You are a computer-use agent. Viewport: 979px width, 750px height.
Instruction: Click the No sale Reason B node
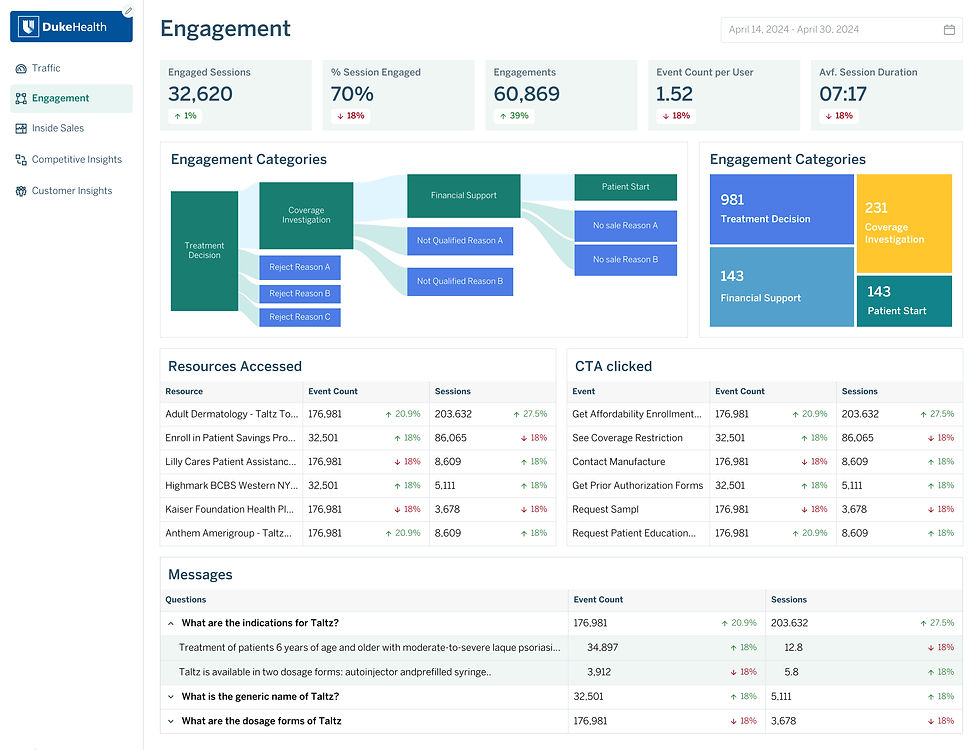point(626,260)
